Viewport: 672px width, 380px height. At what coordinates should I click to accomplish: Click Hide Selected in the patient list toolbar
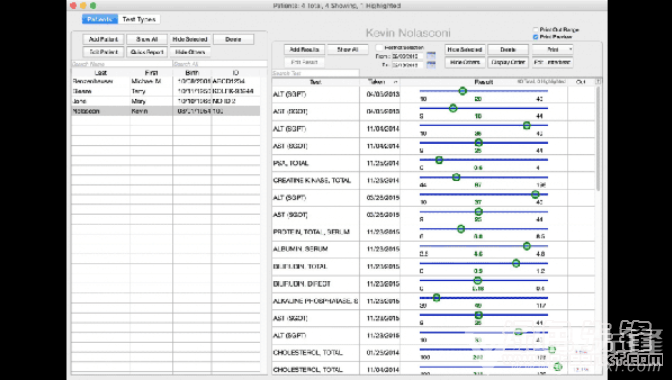coord(190,39)
